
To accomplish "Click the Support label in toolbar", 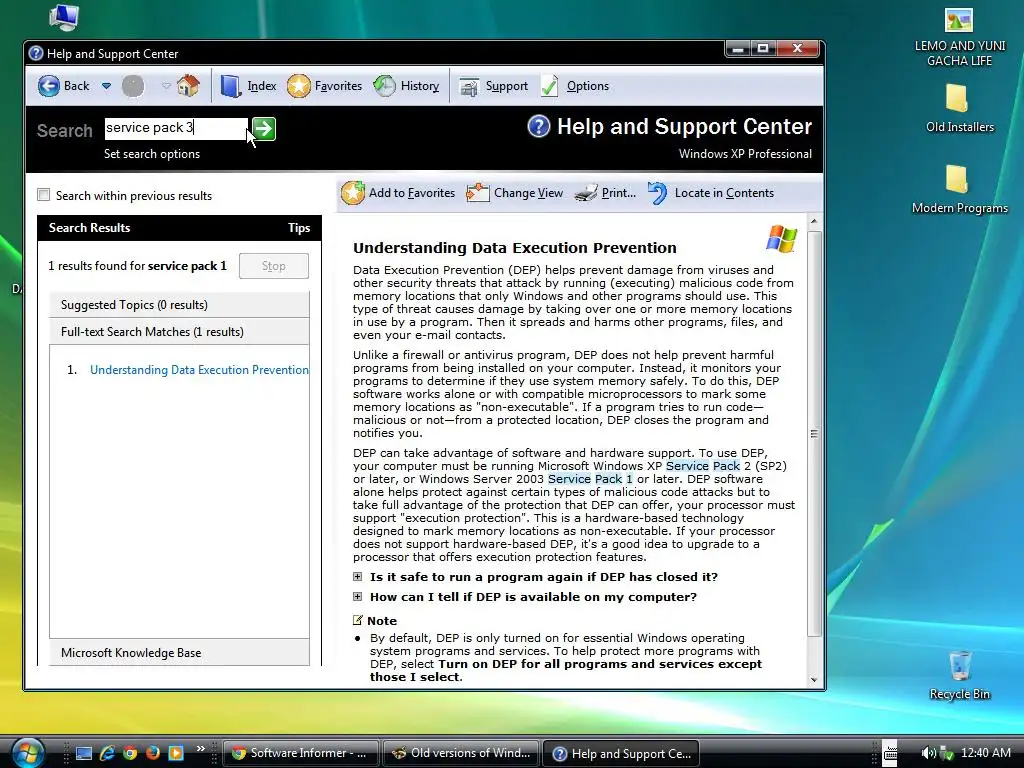I will pyautogui.click(x=507, y=86).
